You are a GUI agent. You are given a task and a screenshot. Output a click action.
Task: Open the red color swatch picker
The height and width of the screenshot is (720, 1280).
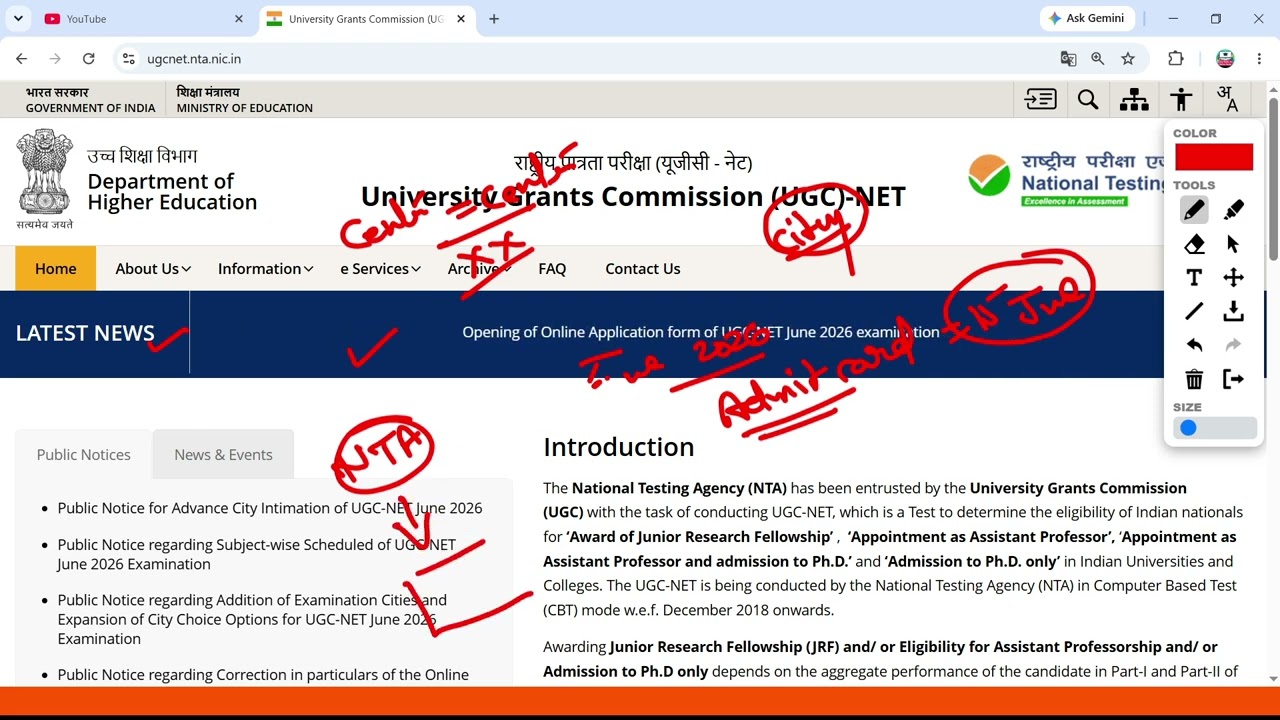coord(1214,157)
